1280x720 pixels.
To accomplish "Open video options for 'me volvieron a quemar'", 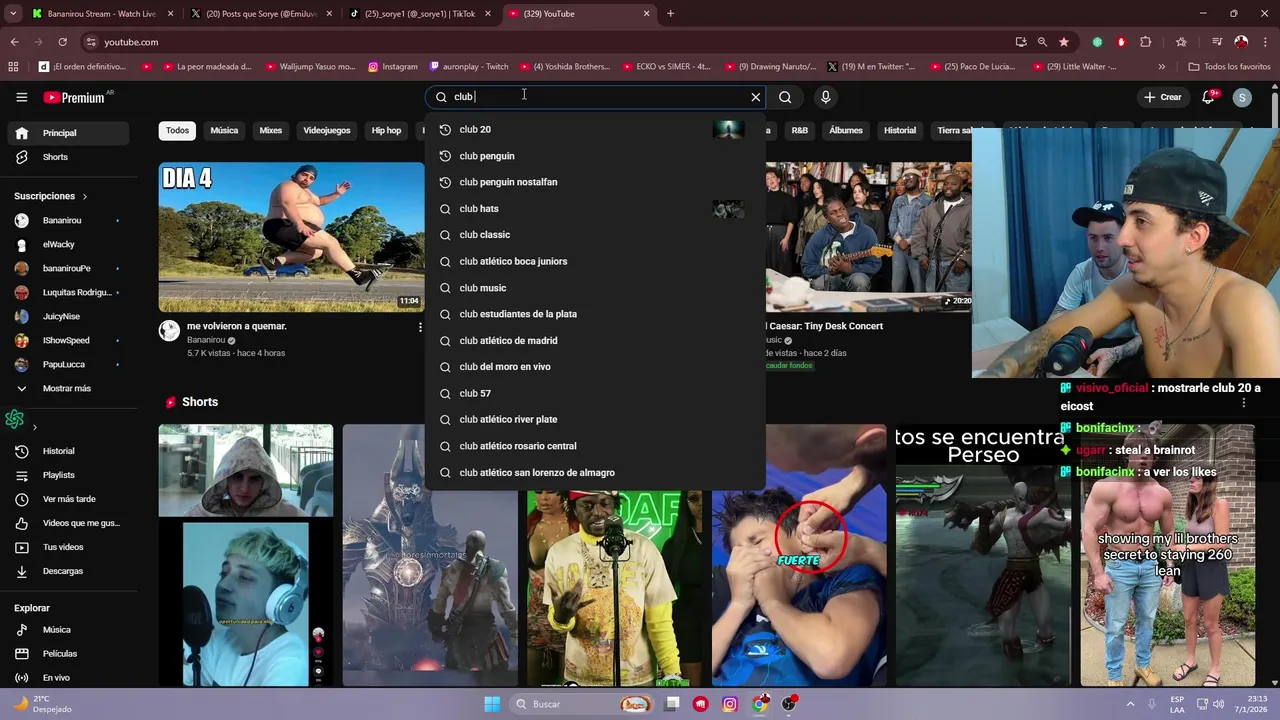I will click(x=419, y=327).
